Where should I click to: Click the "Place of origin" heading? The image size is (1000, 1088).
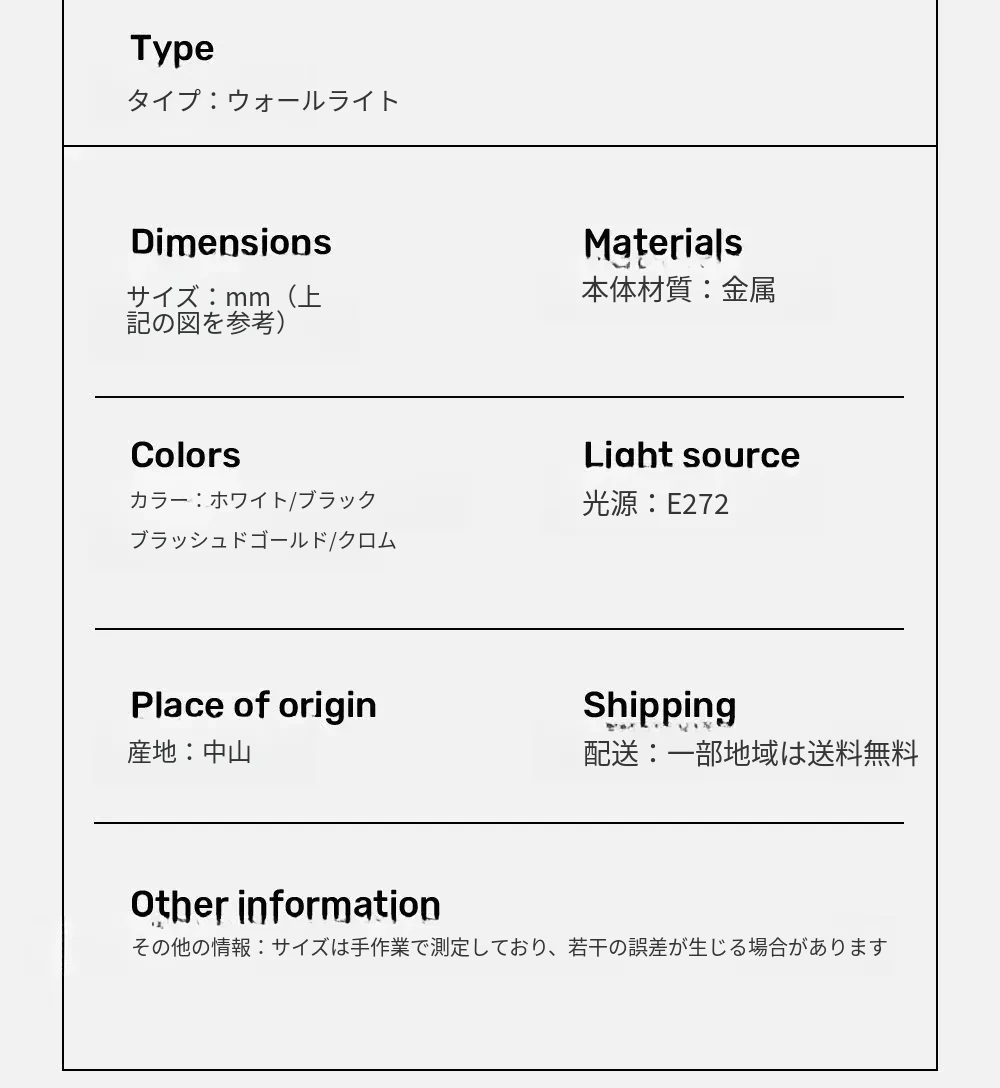pos(253,705)
